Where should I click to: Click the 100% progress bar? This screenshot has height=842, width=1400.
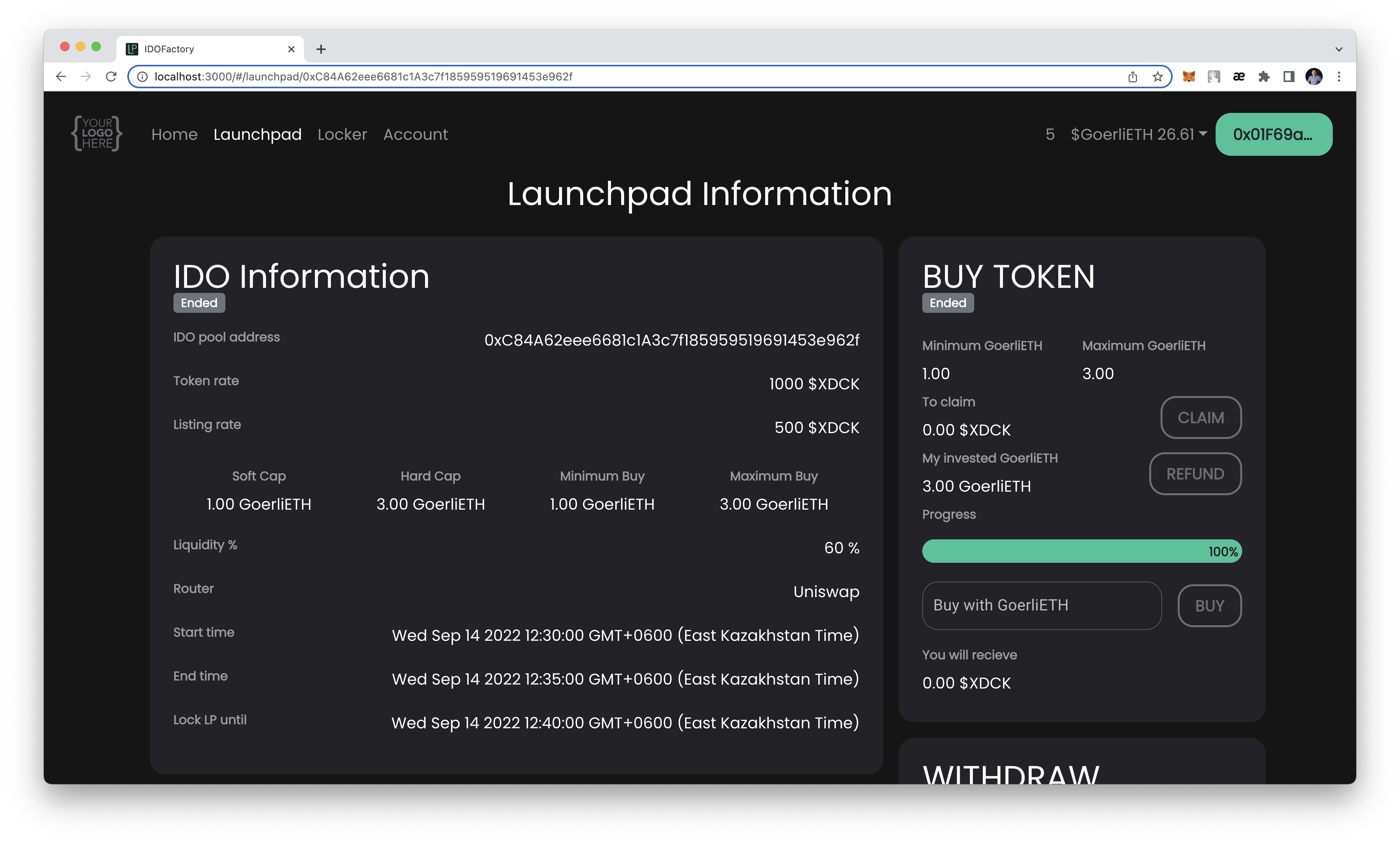pos(1082,551)
